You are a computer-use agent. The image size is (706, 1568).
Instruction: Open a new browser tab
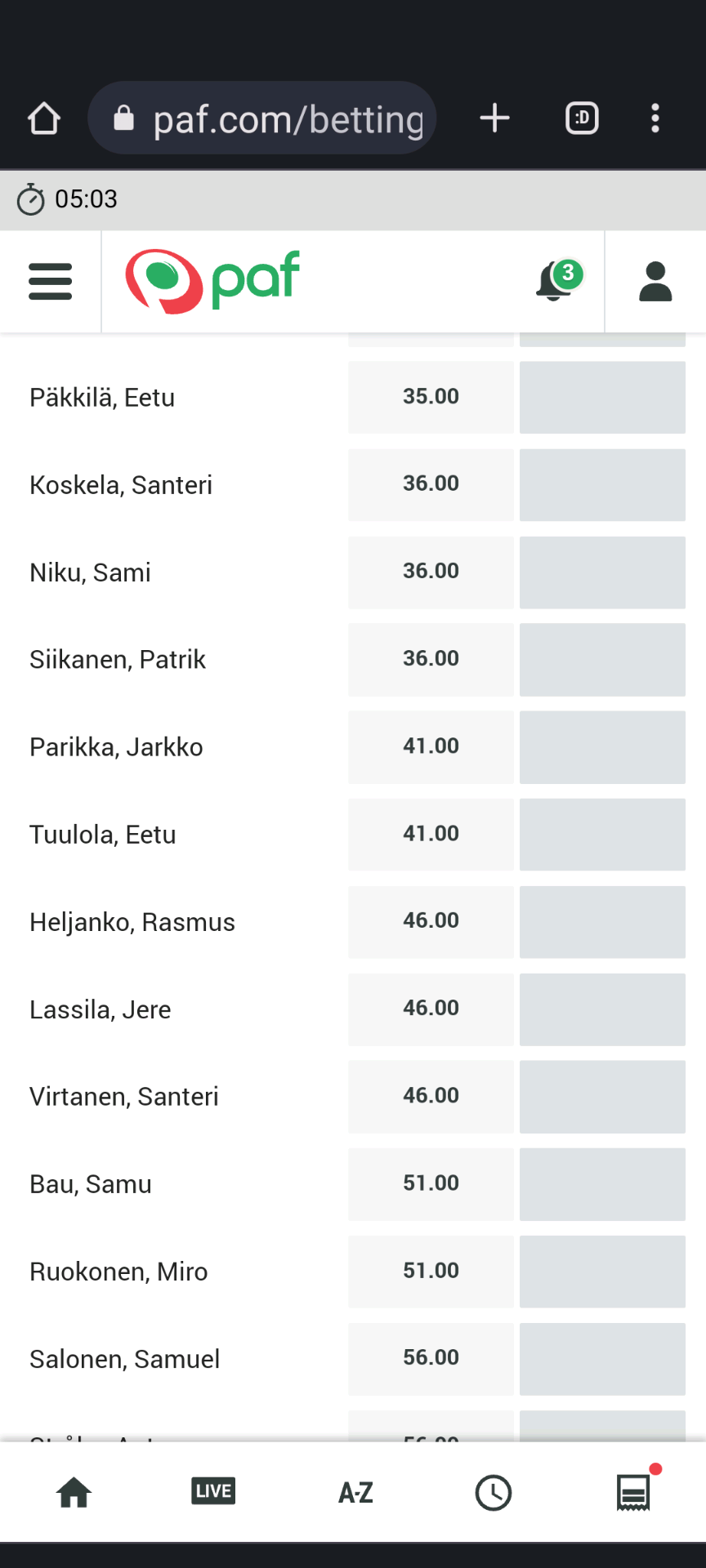click(494, 118)
